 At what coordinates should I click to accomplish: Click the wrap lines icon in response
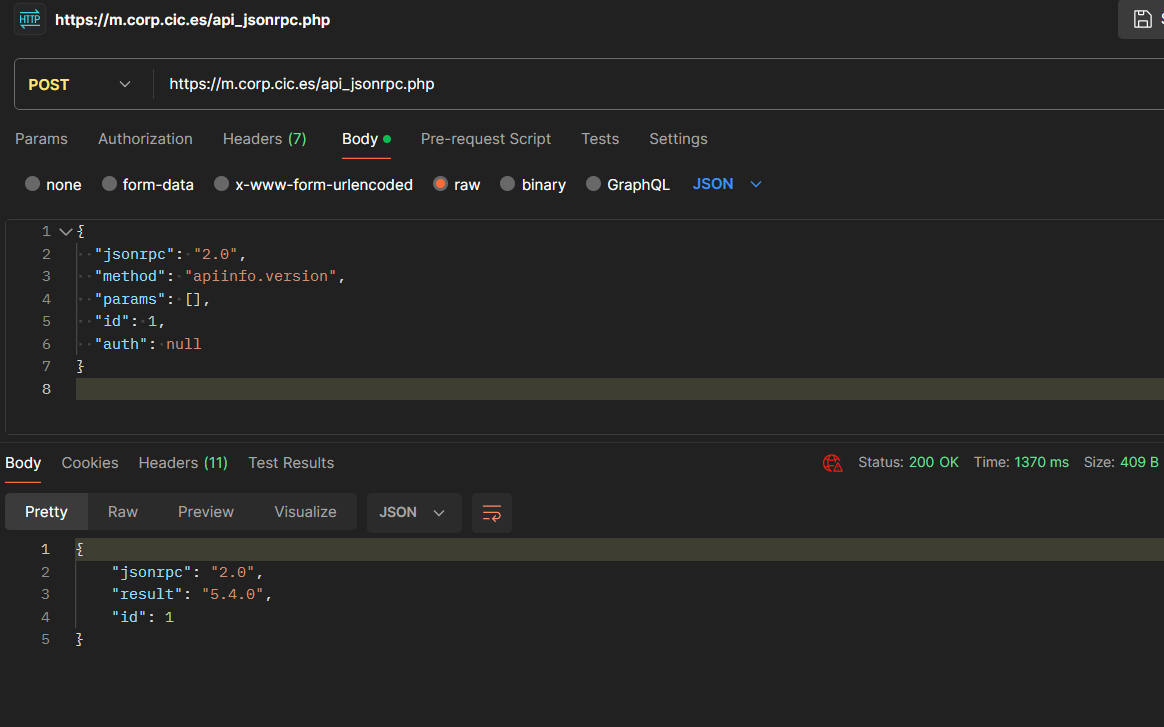(x=492, y=512)
